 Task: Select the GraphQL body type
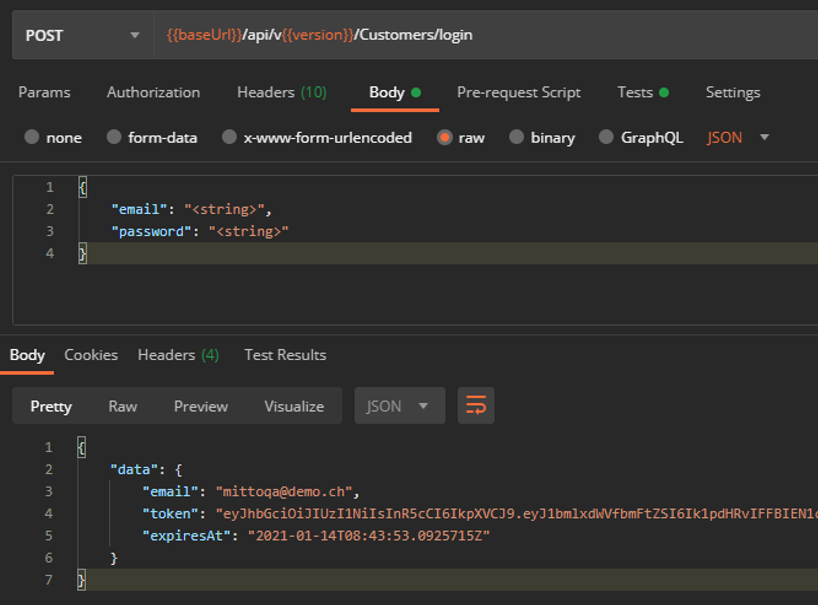(x=641, y=137)
